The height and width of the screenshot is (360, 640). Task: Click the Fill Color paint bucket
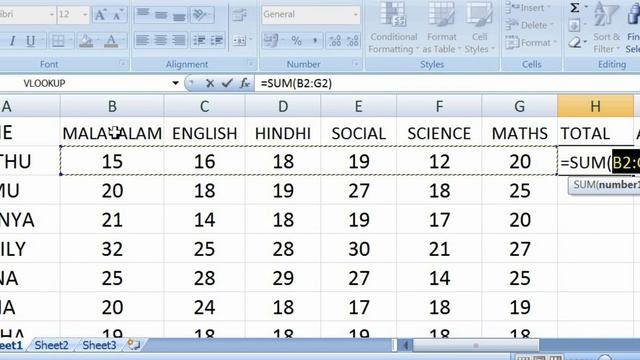coord(86,41)
